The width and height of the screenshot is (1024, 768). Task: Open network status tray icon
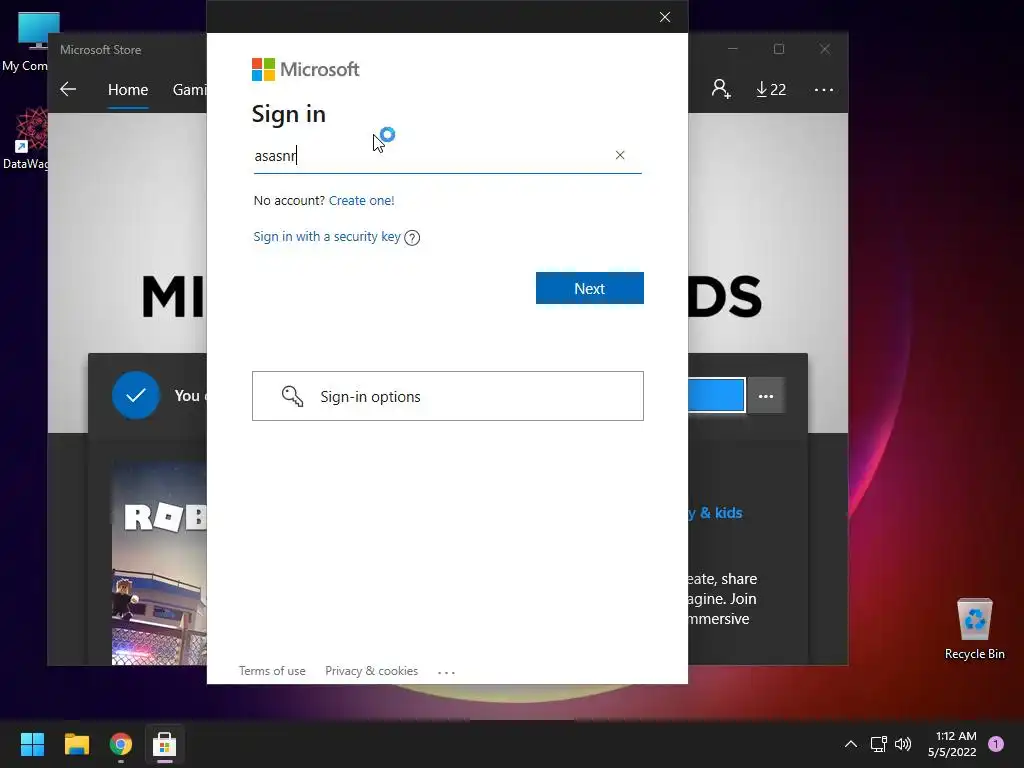tap(879, 744)
